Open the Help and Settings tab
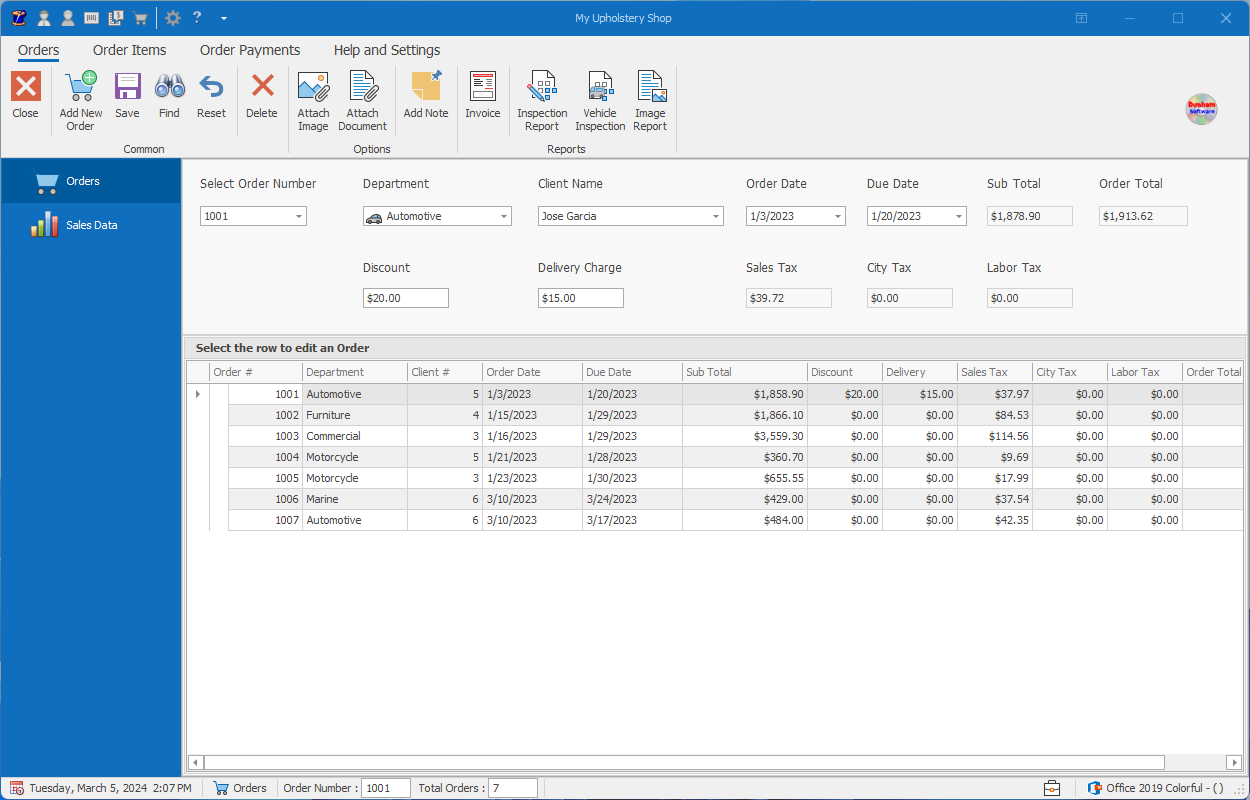 (386, 50)
